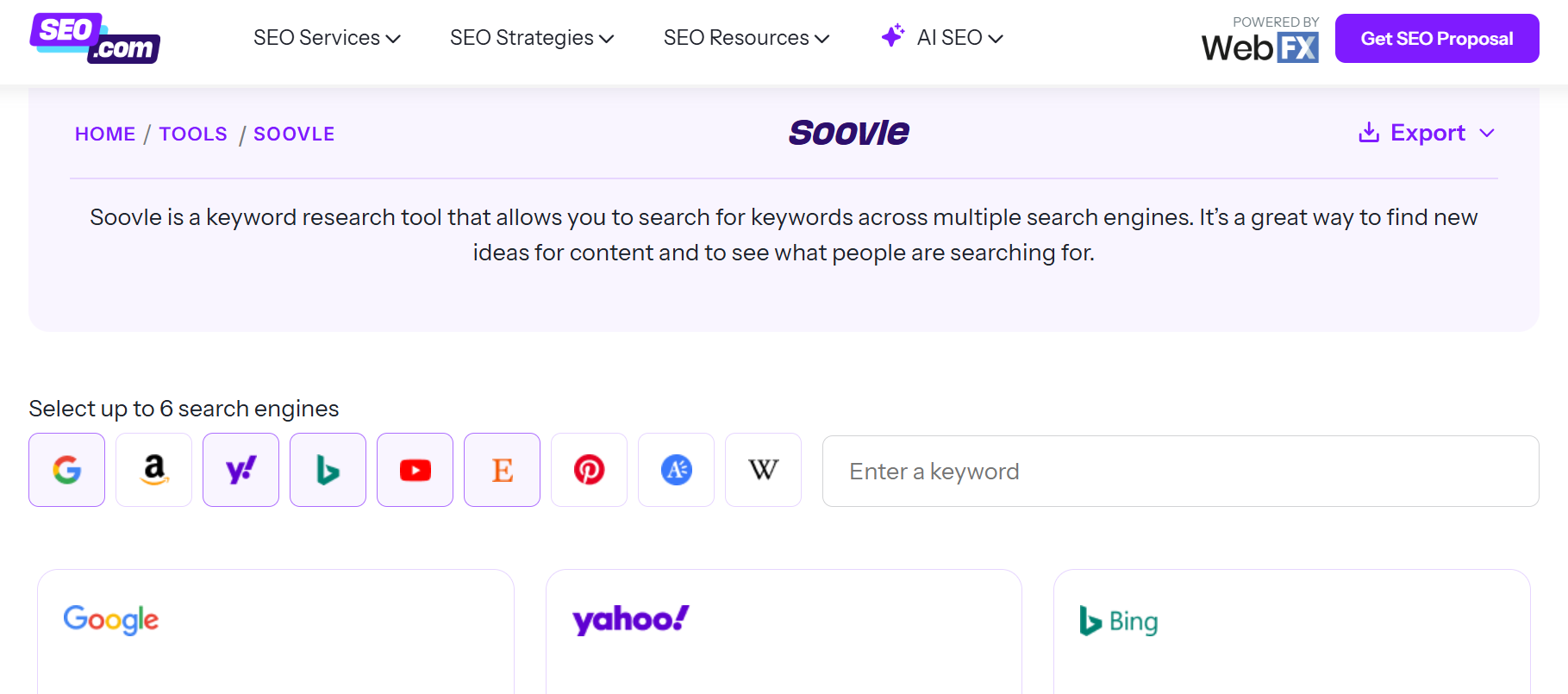Expand the SEO Services menu

[327, 38]
